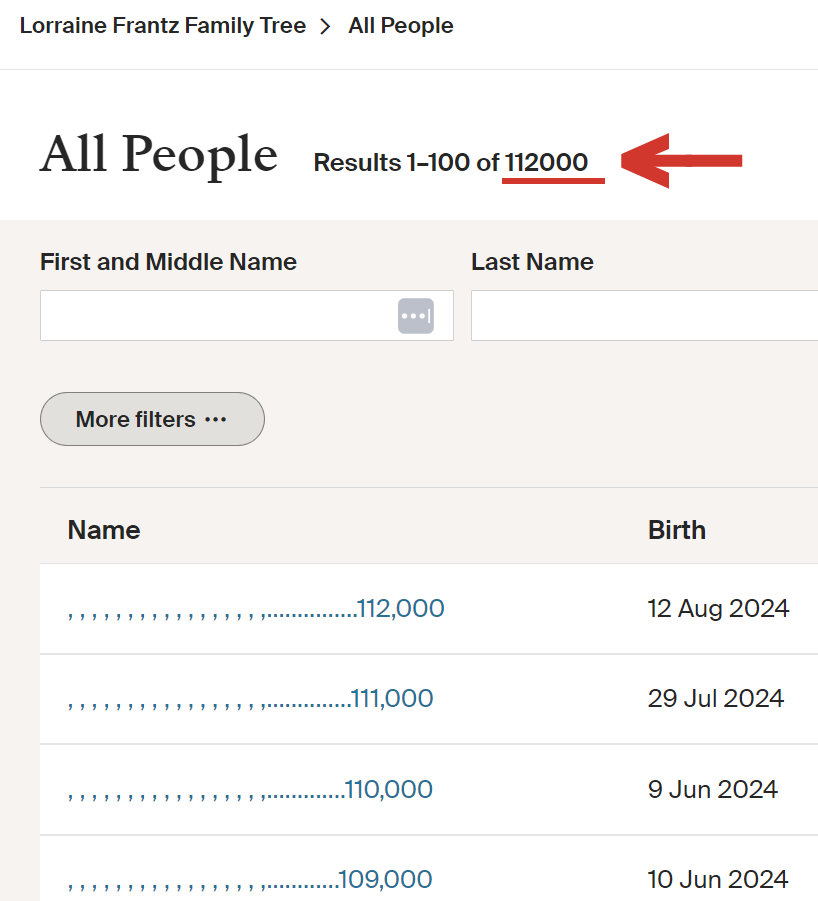Expand the More filters options
Viewport: 818px width, 901px height.
(152, 419)
